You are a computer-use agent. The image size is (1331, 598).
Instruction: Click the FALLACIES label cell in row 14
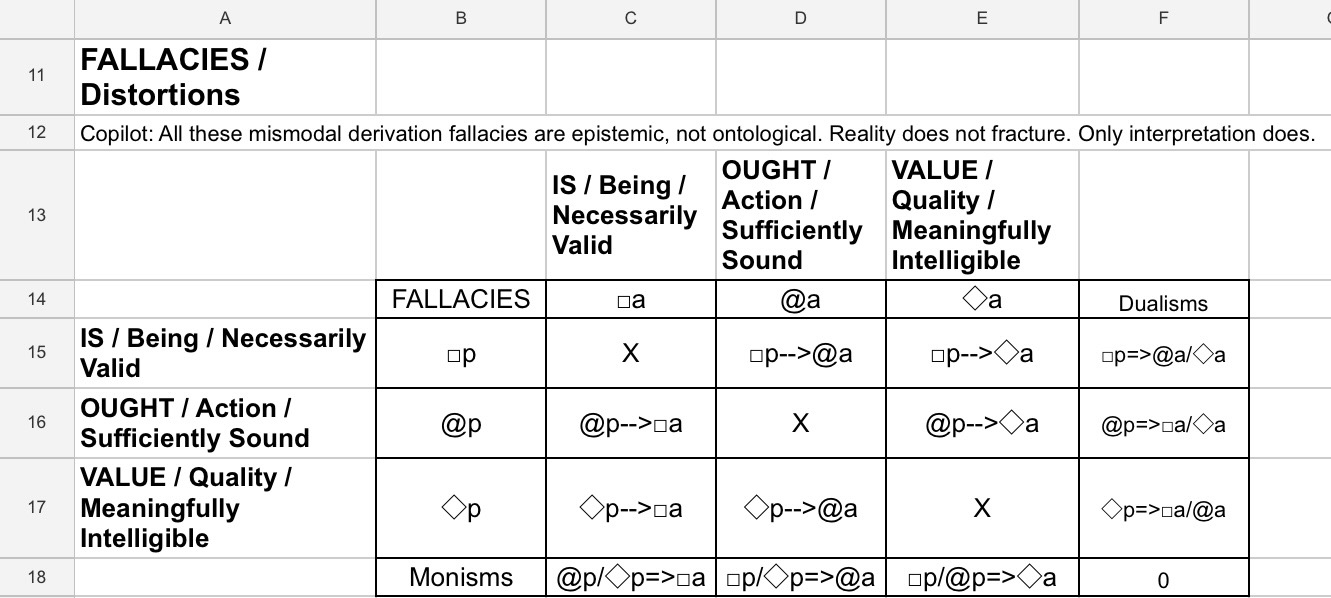pyautogui.click(x=461, y=299)
